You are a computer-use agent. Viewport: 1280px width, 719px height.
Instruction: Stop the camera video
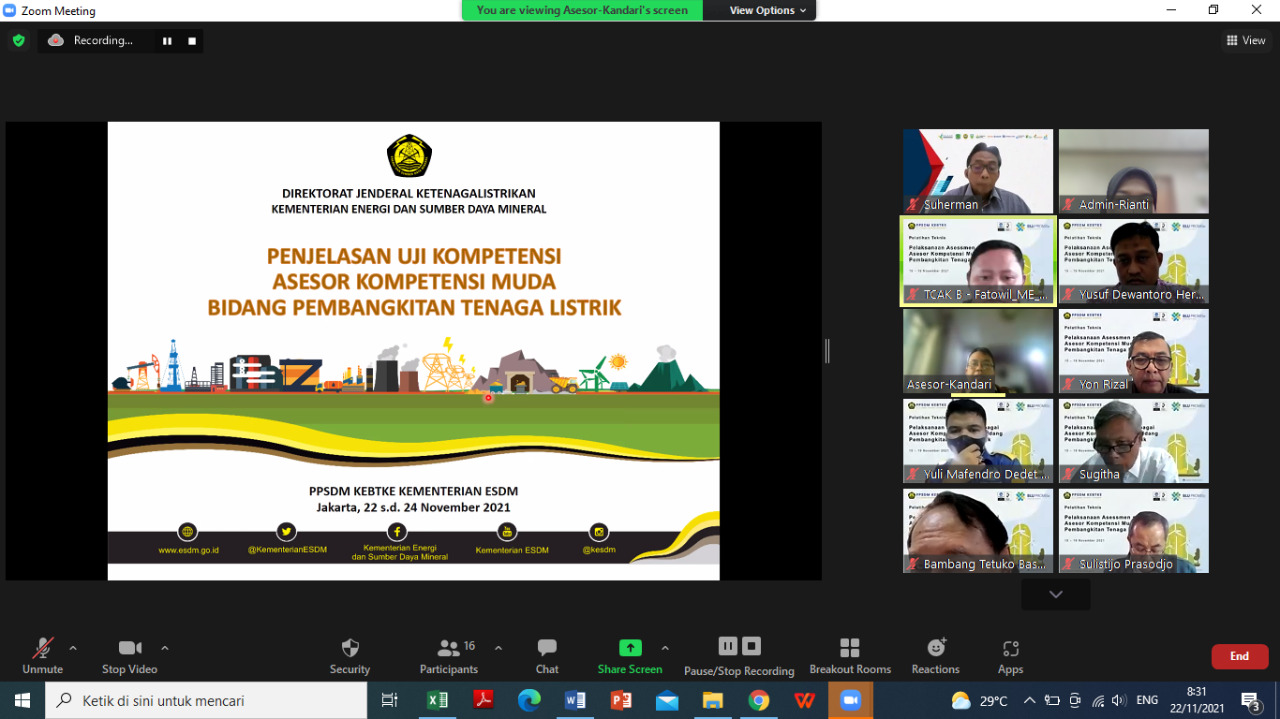pyautogui.click(x=130, y=656)
